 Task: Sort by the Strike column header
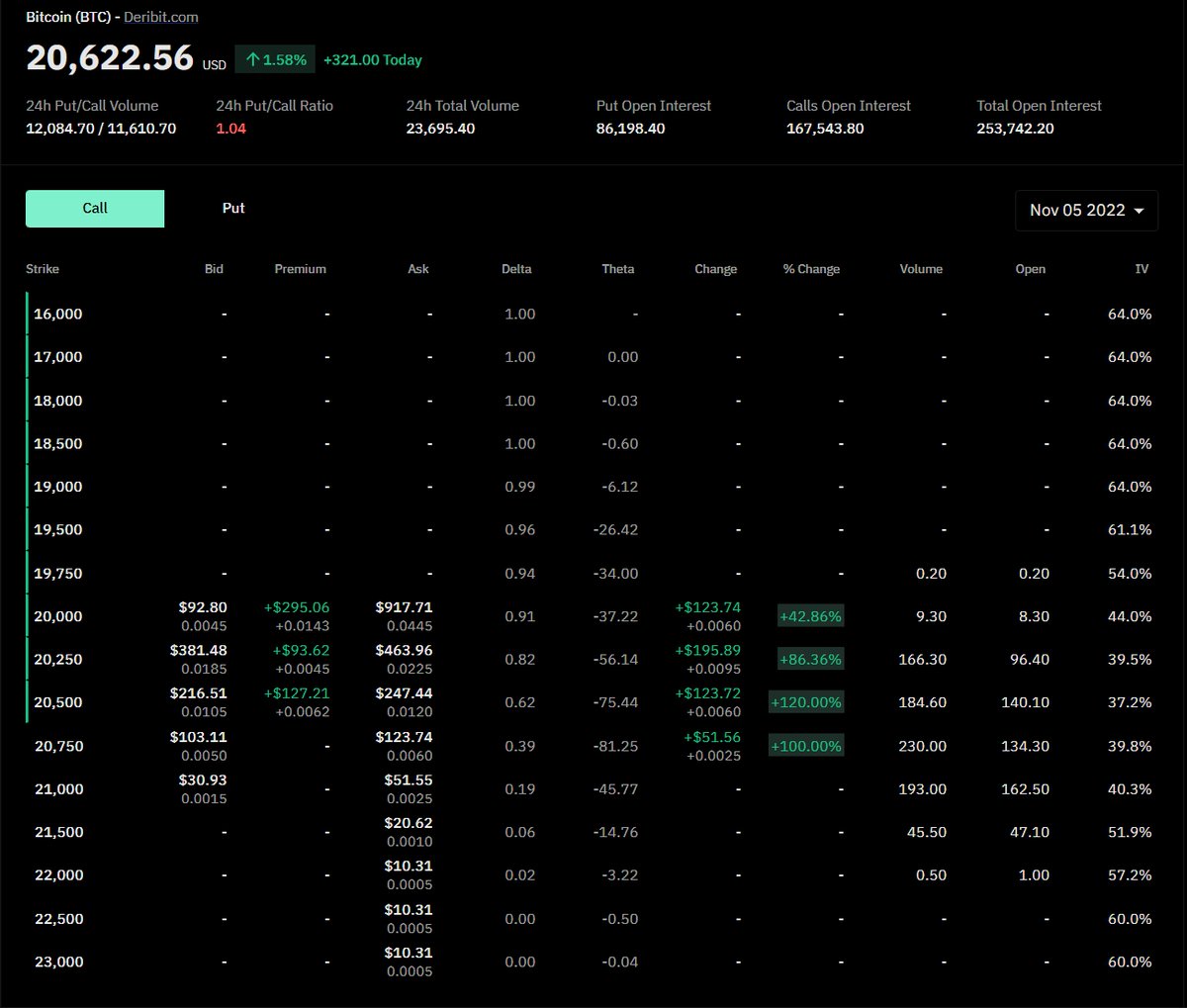coord(41,268)
